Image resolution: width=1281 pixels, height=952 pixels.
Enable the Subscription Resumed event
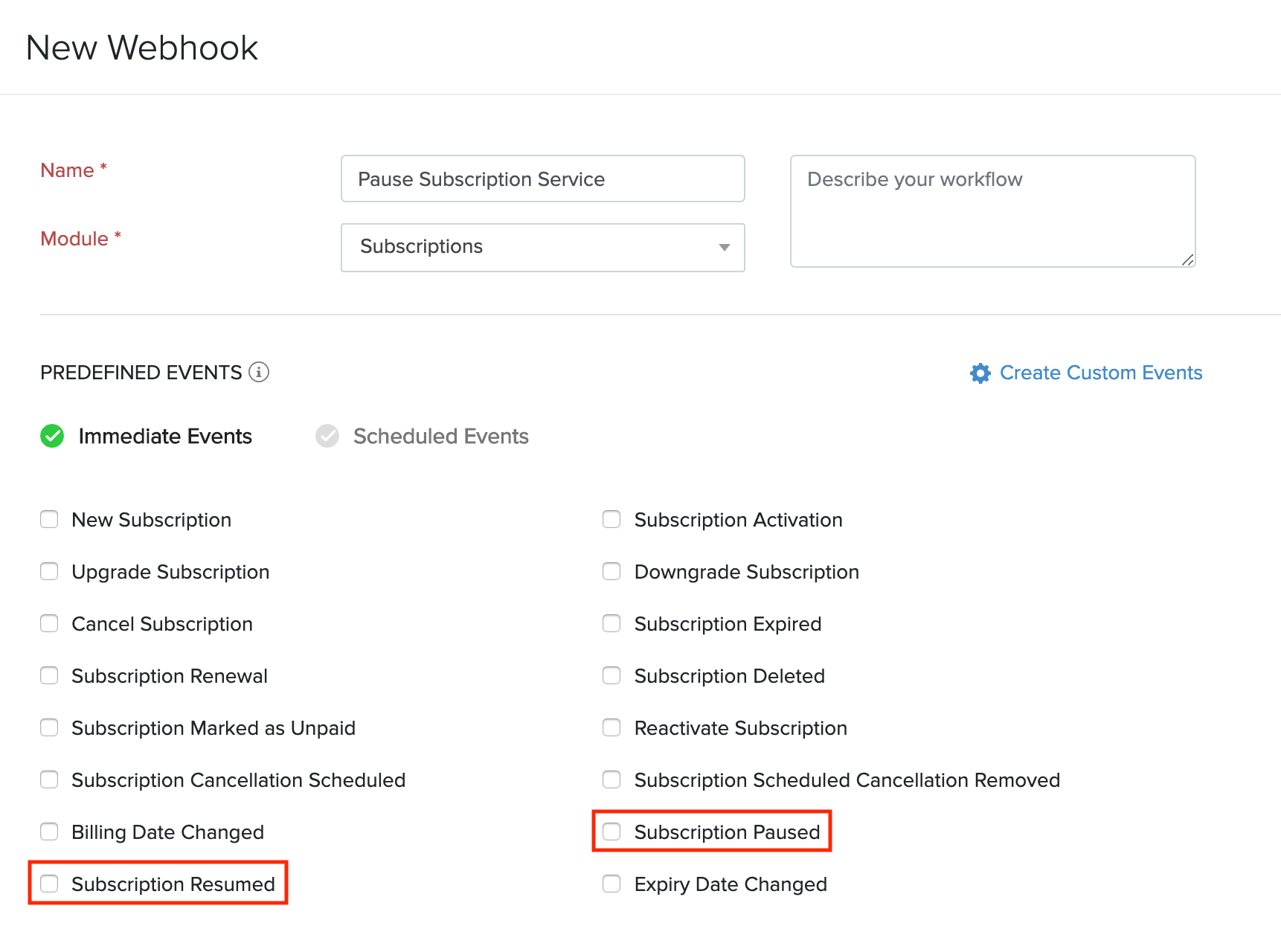tap(49, 884)
